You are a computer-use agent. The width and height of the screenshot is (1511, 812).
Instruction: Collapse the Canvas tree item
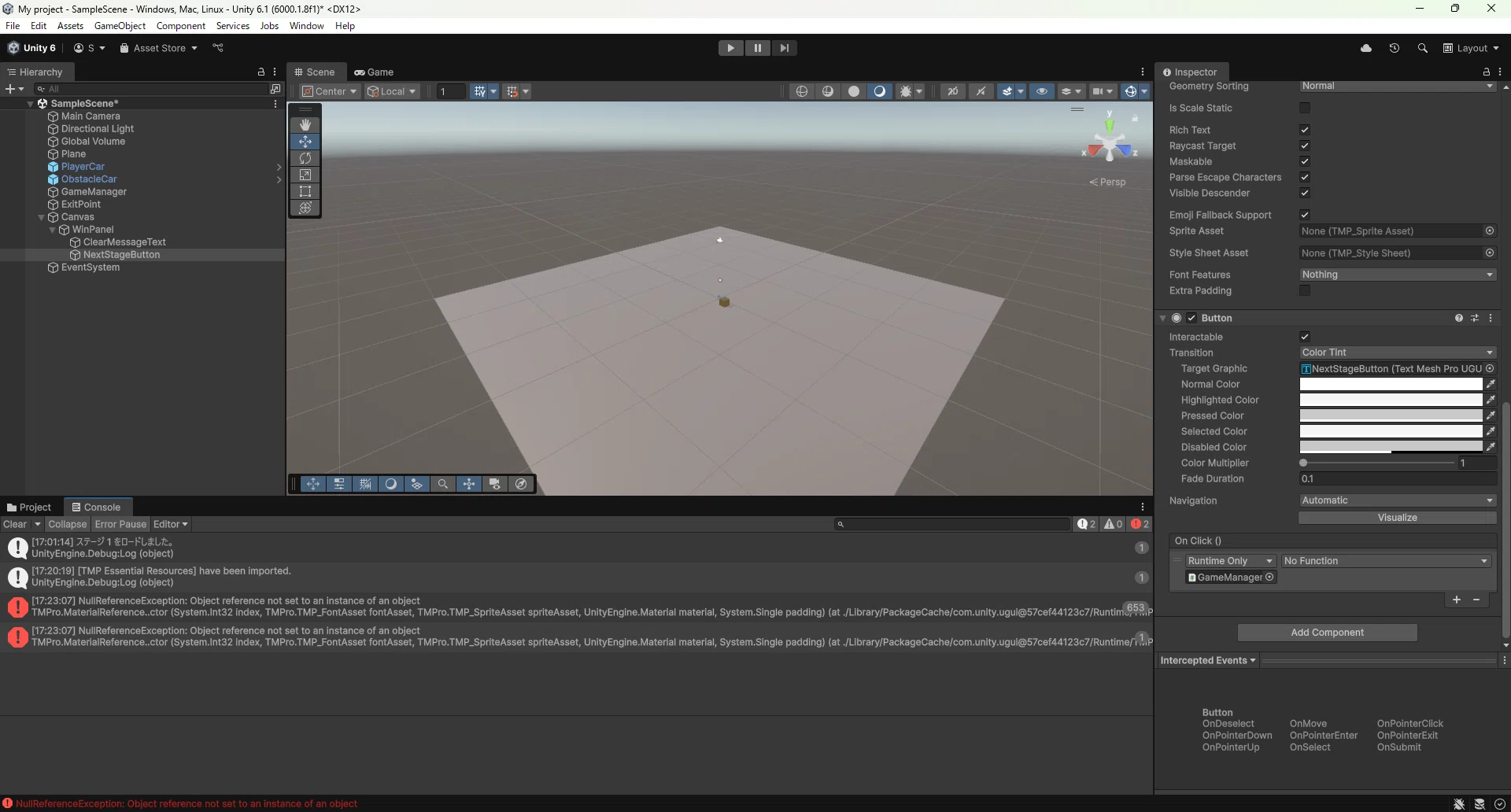pyautogui.click(x=42, y=217)
